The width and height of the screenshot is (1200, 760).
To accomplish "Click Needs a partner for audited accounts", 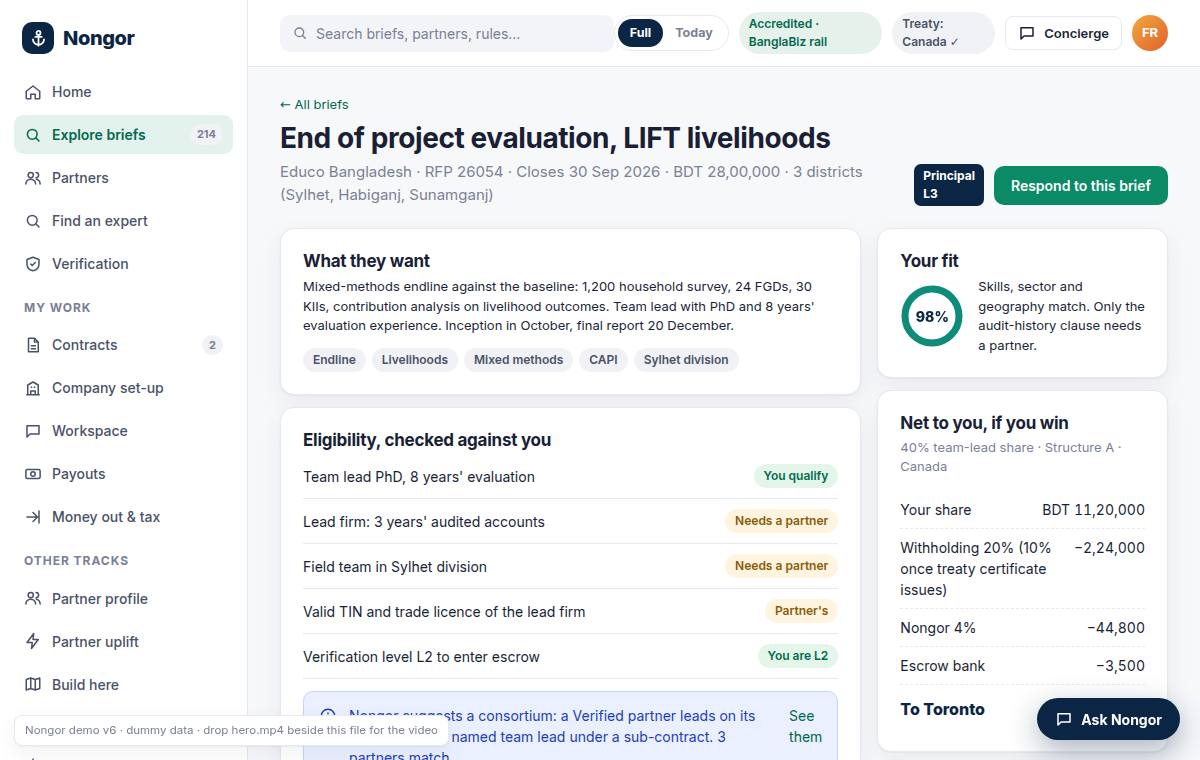I will 781,521.
